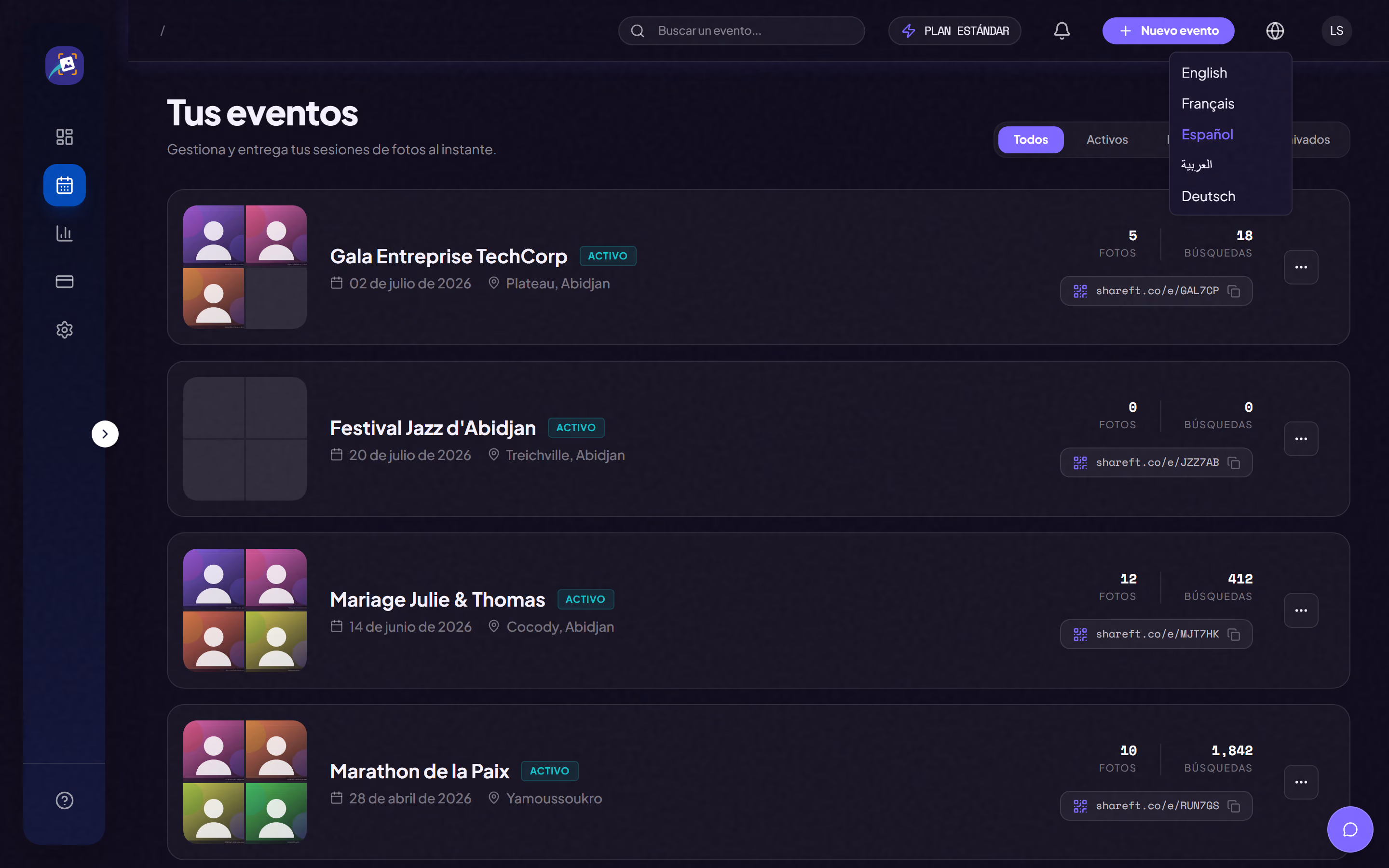This screenshot has height=868, width=1389.
Task: Click the shareft.co/e/MJT7HK link text
Action: pos(1157,634)
